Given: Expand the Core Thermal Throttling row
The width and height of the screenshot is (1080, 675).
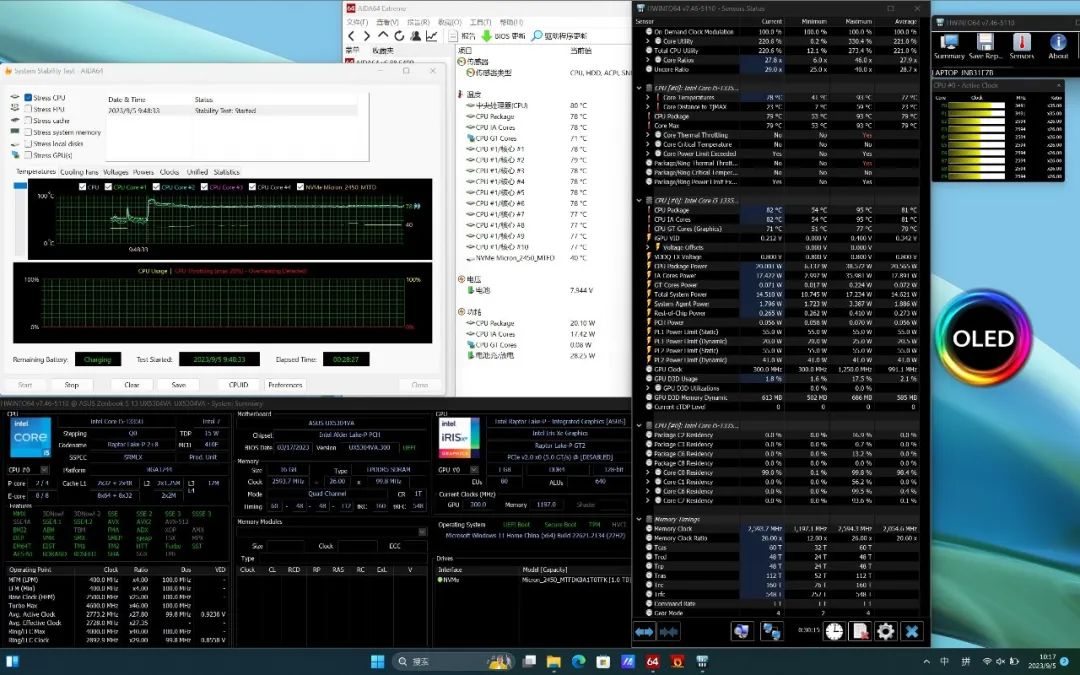Looking at the screenshot, I should pyautogui.click(x=648, y=135).
